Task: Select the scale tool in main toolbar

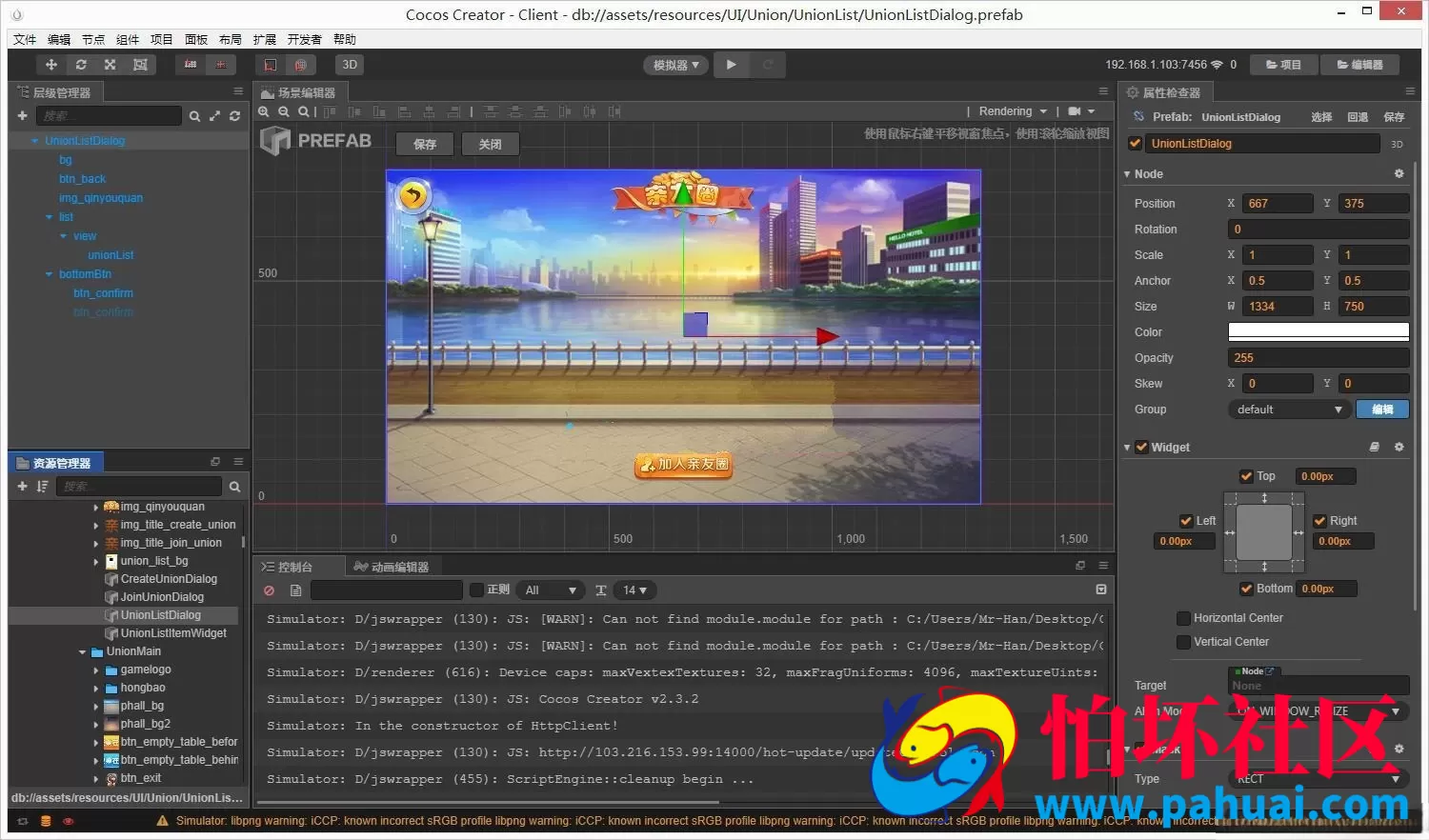Action: [111, 65]
